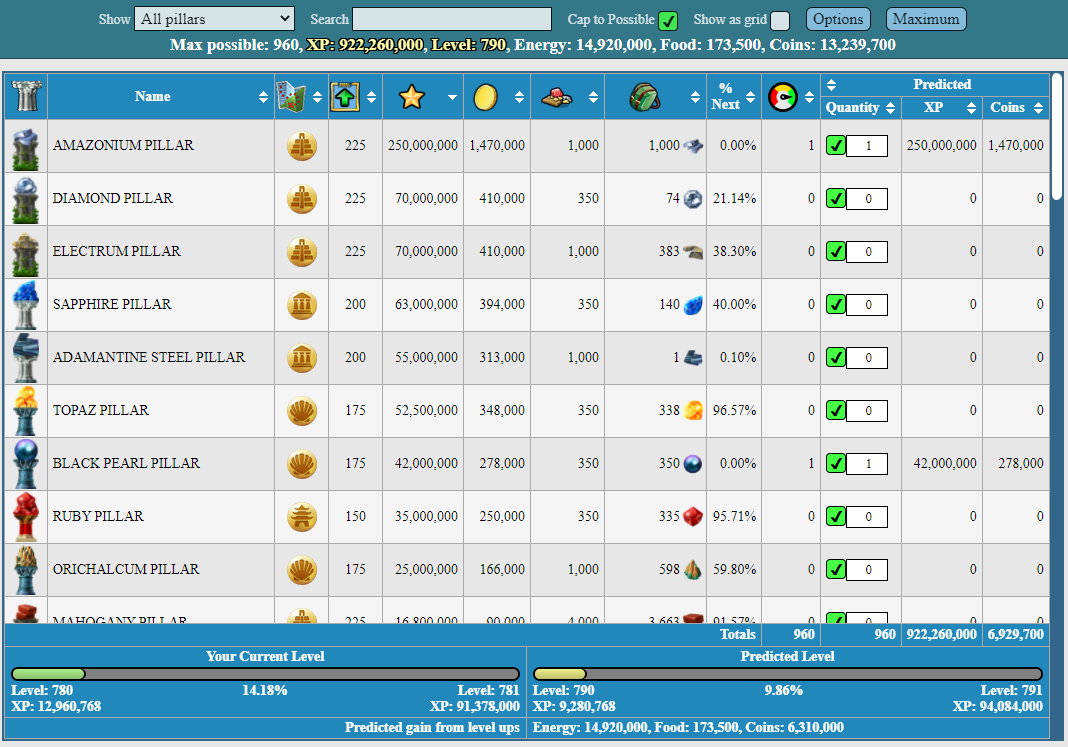Click the Topaz Pillar thumbnail icon
This screenshot has height=747, width=1068.
pos(26,411)
